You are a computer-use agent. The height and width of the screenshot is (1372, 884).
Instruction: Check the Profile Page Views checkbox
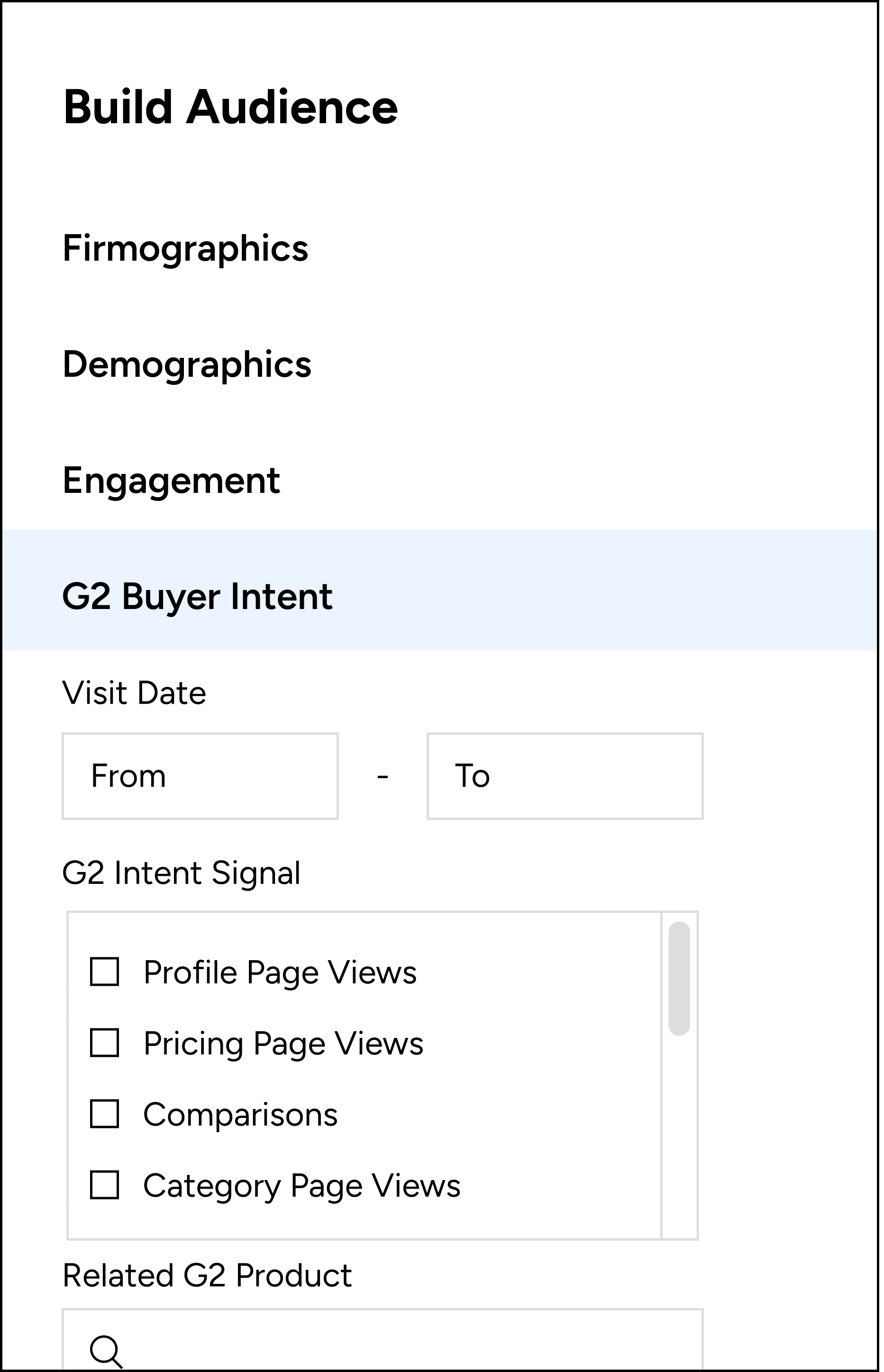point(104,972)
